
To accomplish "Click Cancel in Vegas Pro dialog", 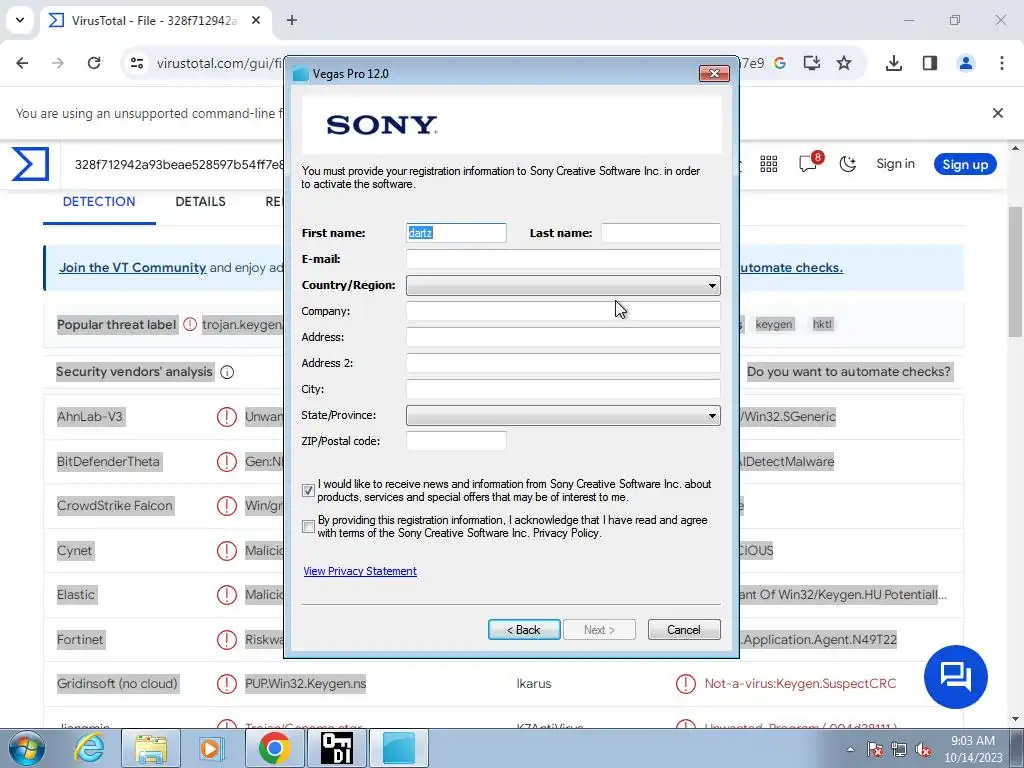I will (x=684, y=630).
